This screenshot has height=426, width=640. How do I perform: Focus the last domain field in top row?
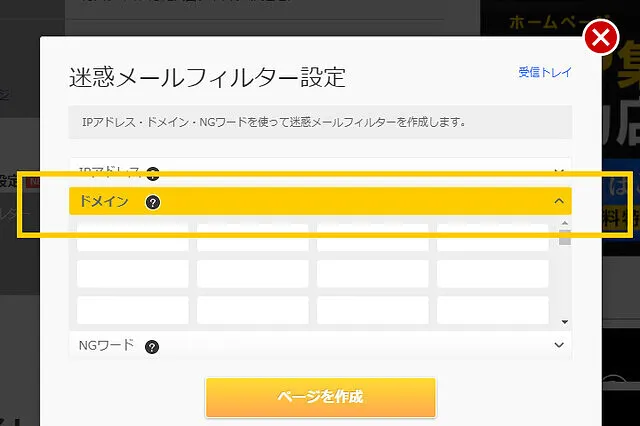492,237
